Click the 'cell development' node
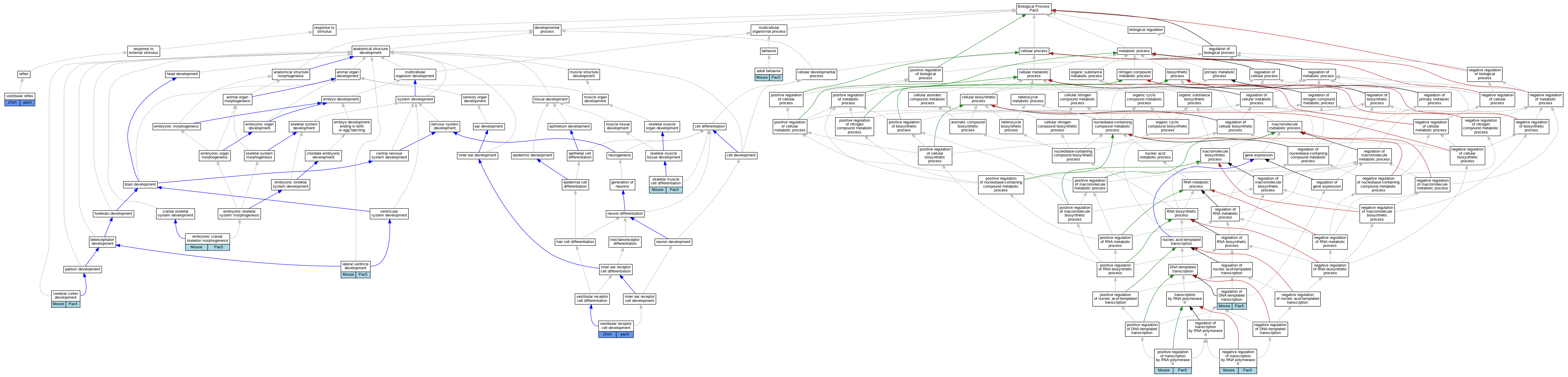The height and width of the screenshot is (377, 1568). 741,155
